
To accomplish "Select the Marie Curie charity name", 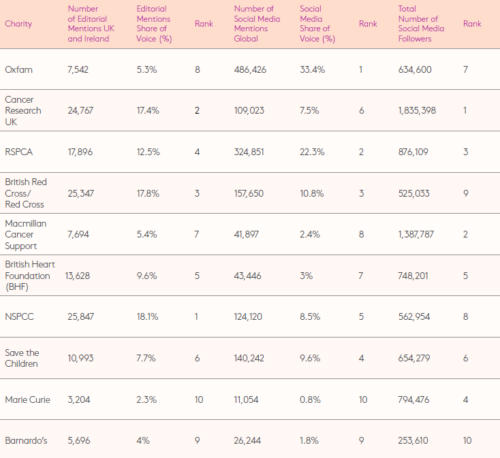I will coord(27,400).
